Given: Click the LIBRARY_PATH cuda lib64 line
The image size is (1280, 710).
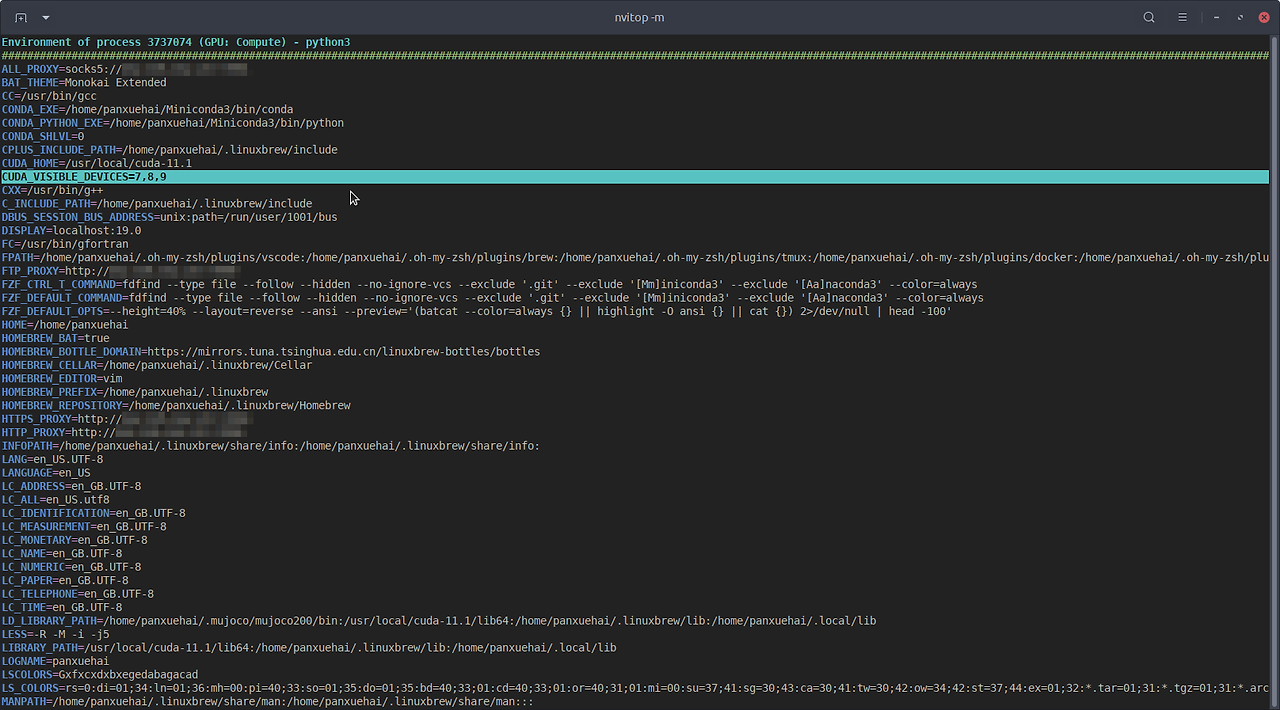Looking at the screenshot, I should (x=309, y=647).
